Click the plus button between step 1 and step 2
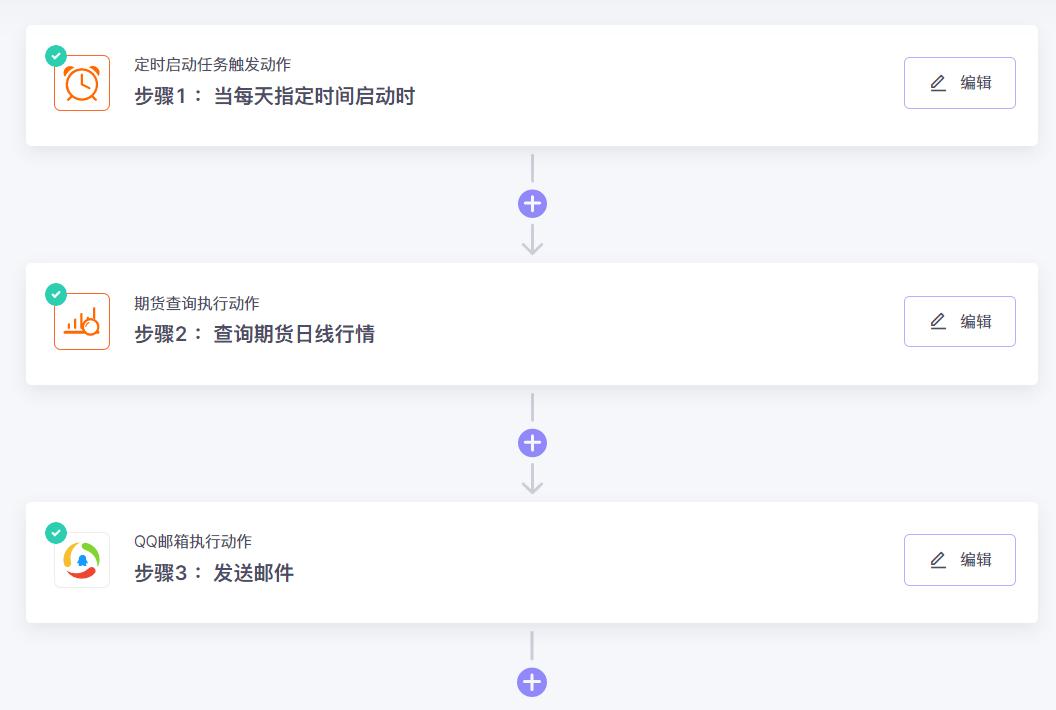Image resolution: width=1056 pixels, height=710 pixels. pos(532,203)
